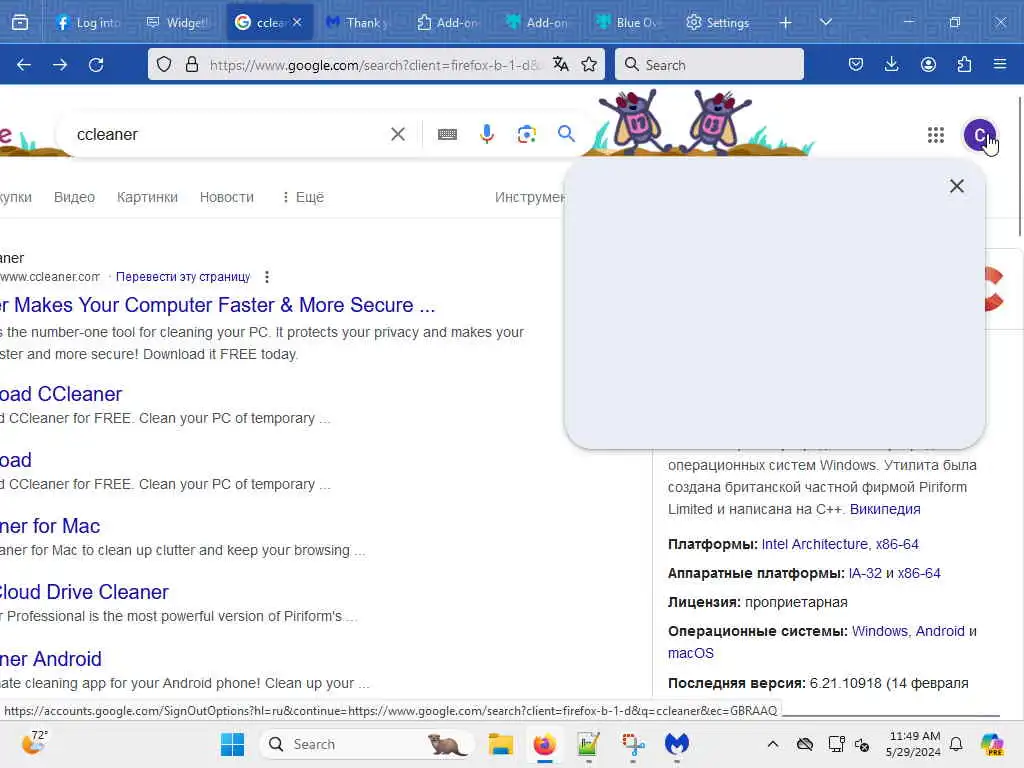This screenshot has height=768, width=1024.
Task: Bookmark this page with star icon
Action: 589,64
